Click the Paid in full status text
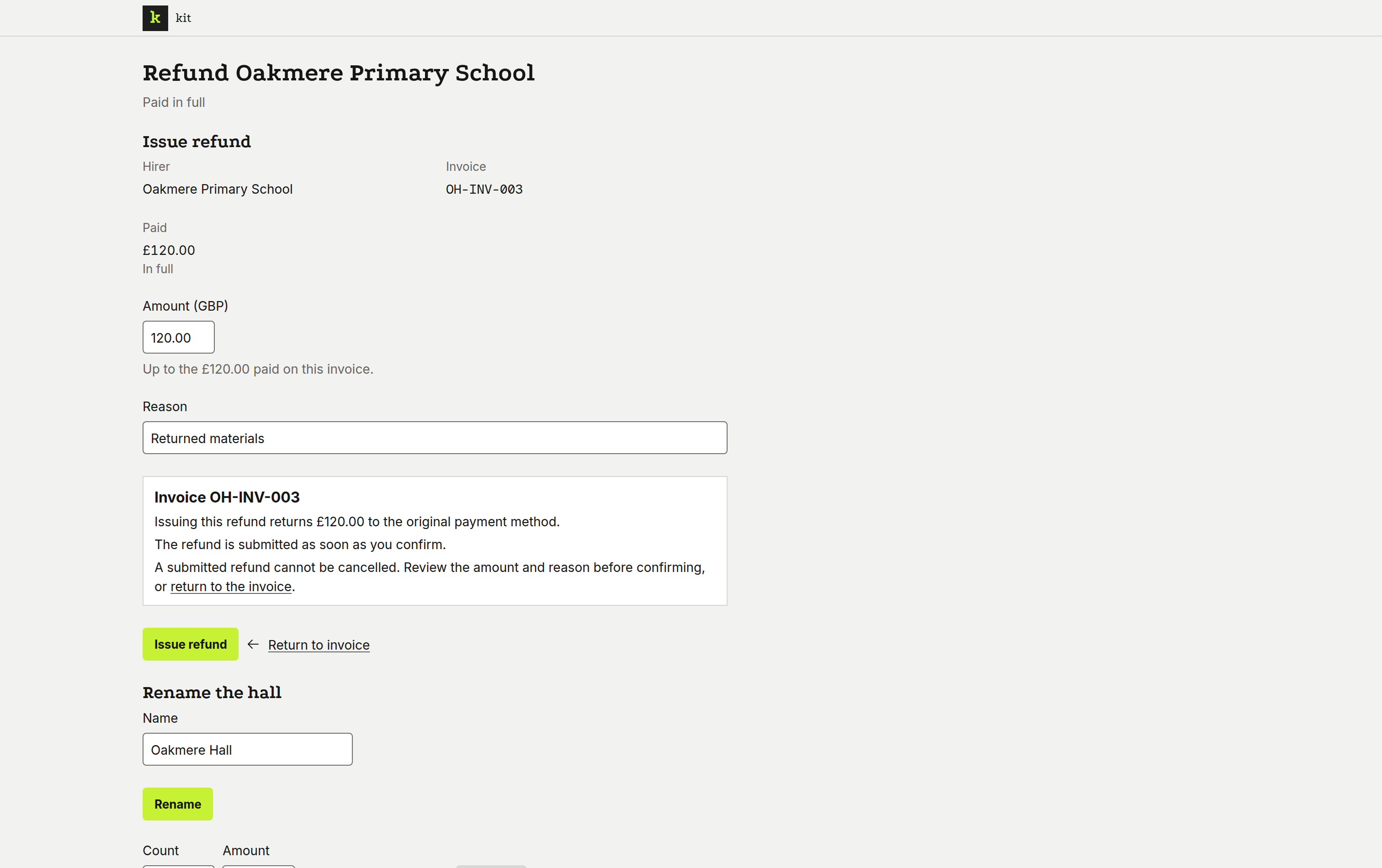Screen dimensions: 1382x868 [174, 102]
